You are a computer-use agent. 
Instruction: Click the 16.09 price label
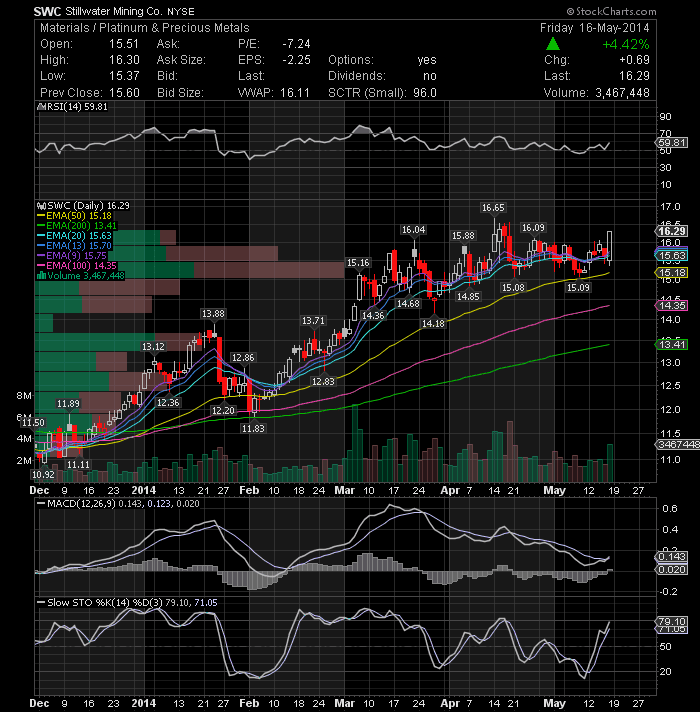point(533,227)
